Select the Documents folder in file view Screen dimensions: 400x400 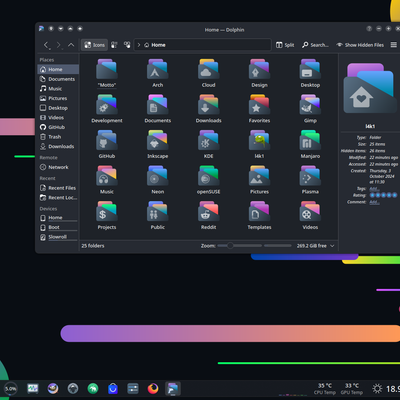point(158,104)
